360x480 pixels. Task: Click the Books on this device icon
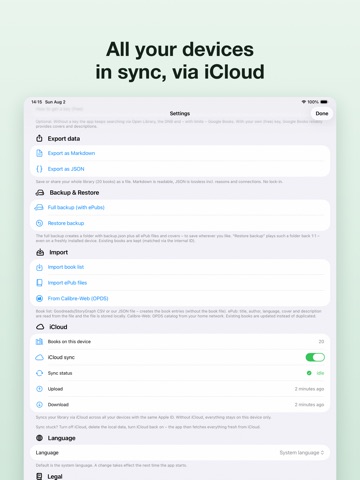tap(39, 341)
